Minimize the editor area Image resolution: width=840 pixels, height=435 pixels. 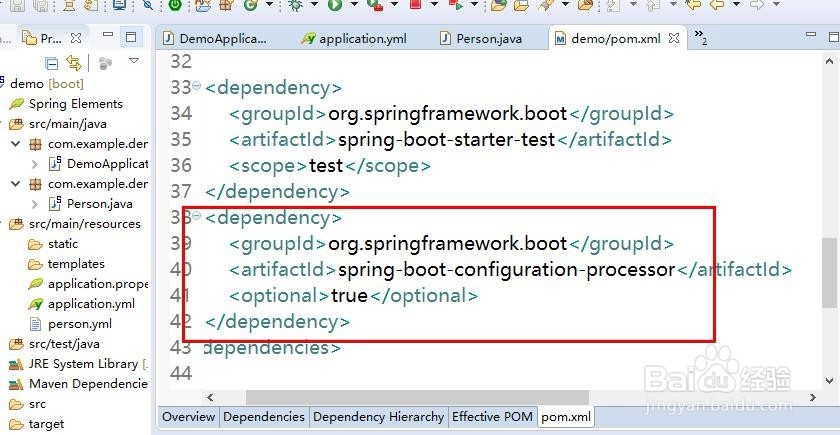[811, 34]
